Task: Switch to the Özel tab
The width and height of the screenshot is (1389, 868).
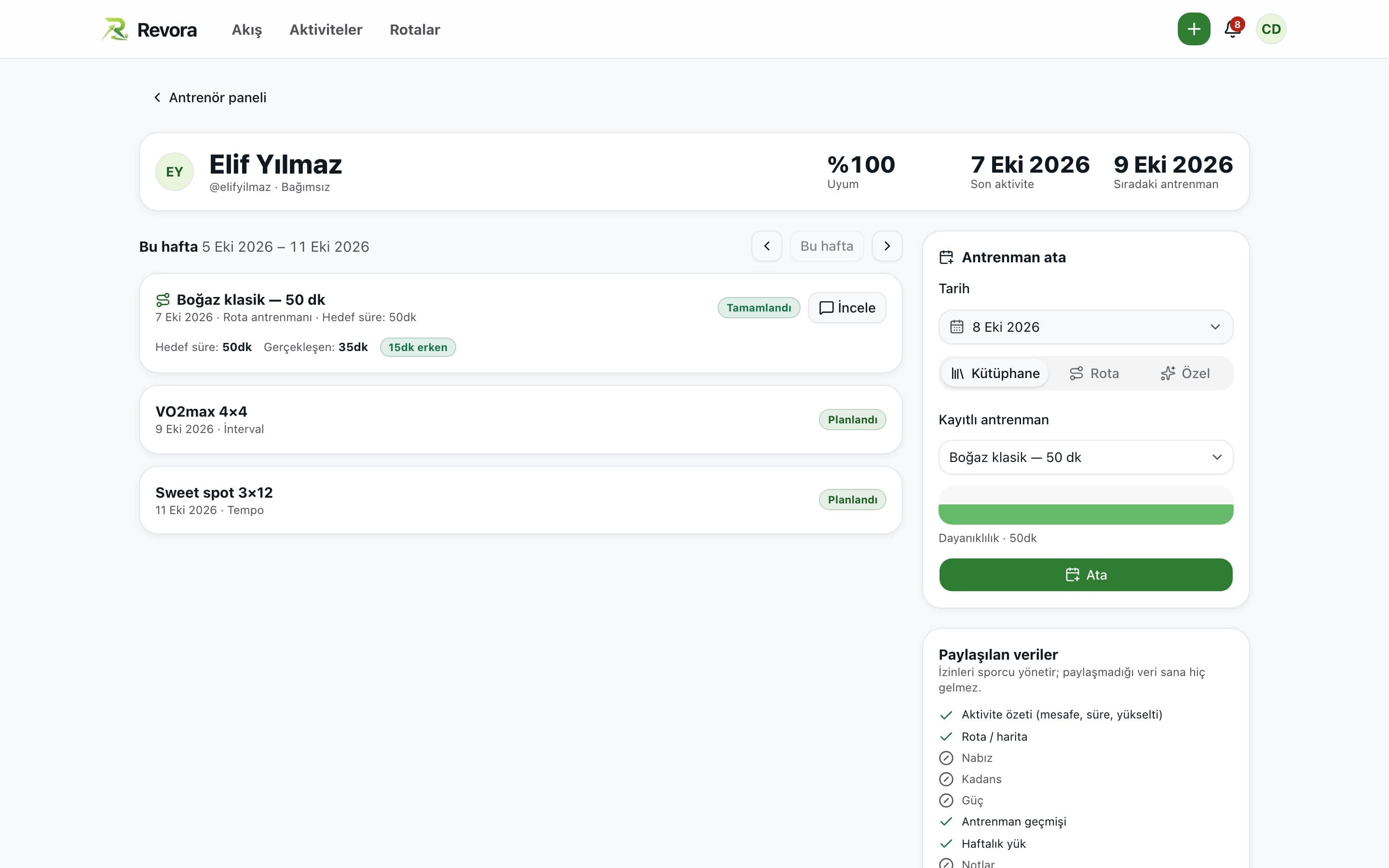Action: point(1185,374)
